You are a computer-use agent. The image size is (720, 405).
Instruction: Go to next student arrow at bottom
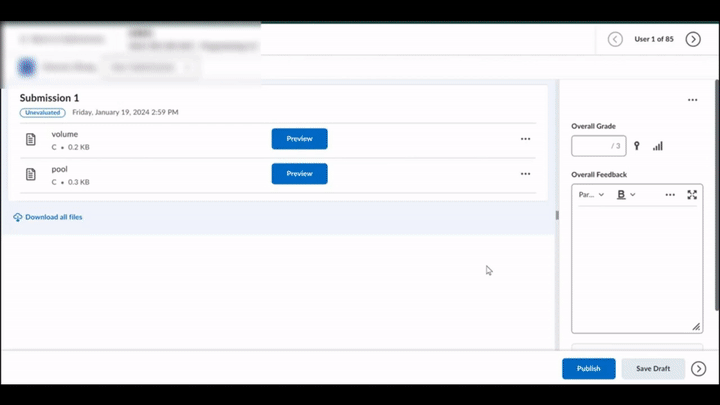(698, 369)
